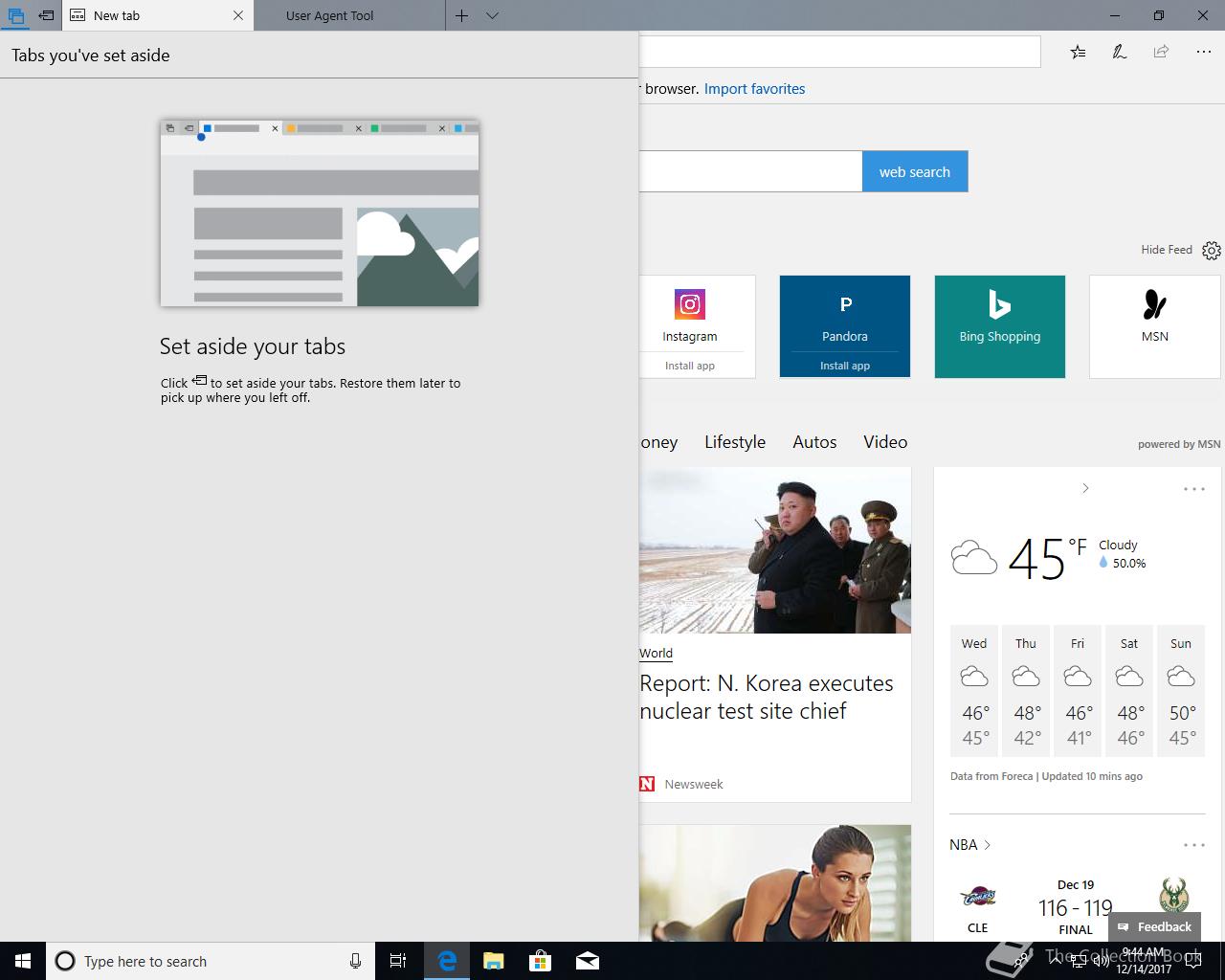Select the Video feed tab
The height and width of the screenshot is (980, 1225).
pos(885,442)
